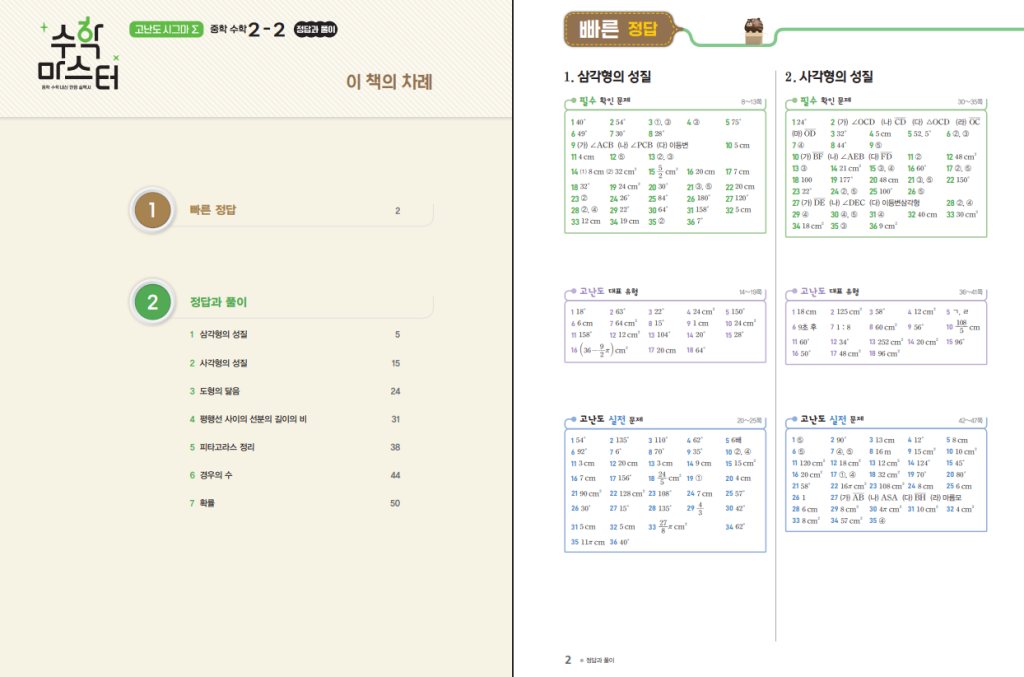This screenshot has width=1024, height=677.
Task: Select the 고난도 실전 문제 header for pages 20~25
Action: point(610,420)
